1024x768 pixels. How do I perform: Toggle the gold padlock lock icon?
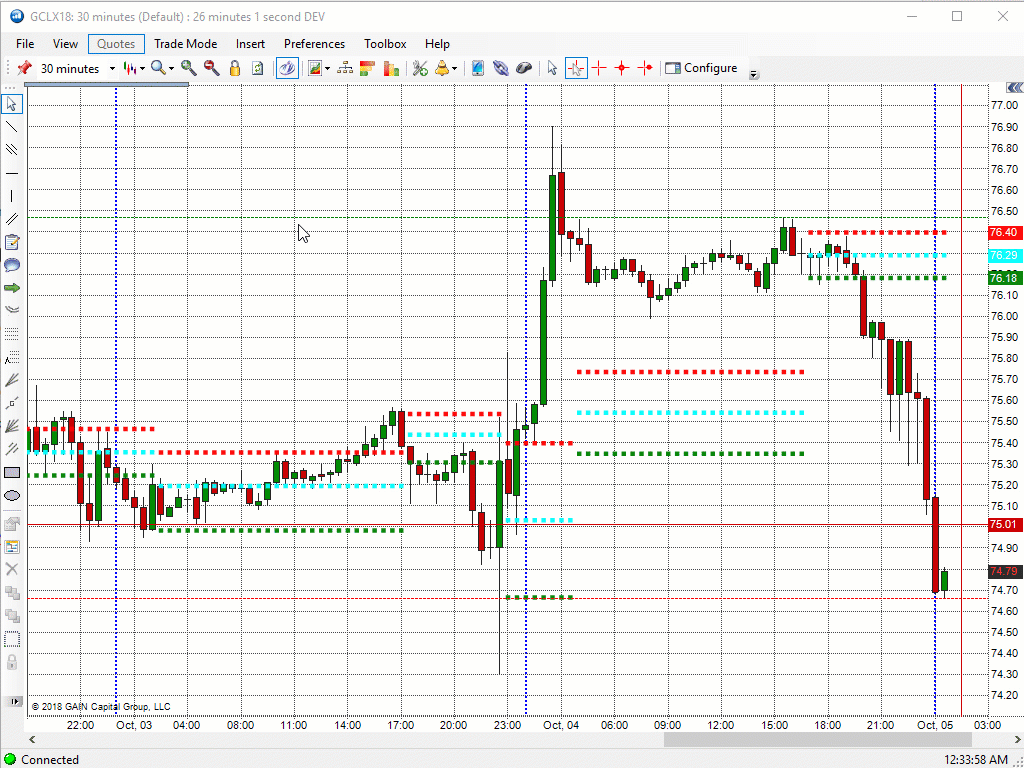coord(235,68)
